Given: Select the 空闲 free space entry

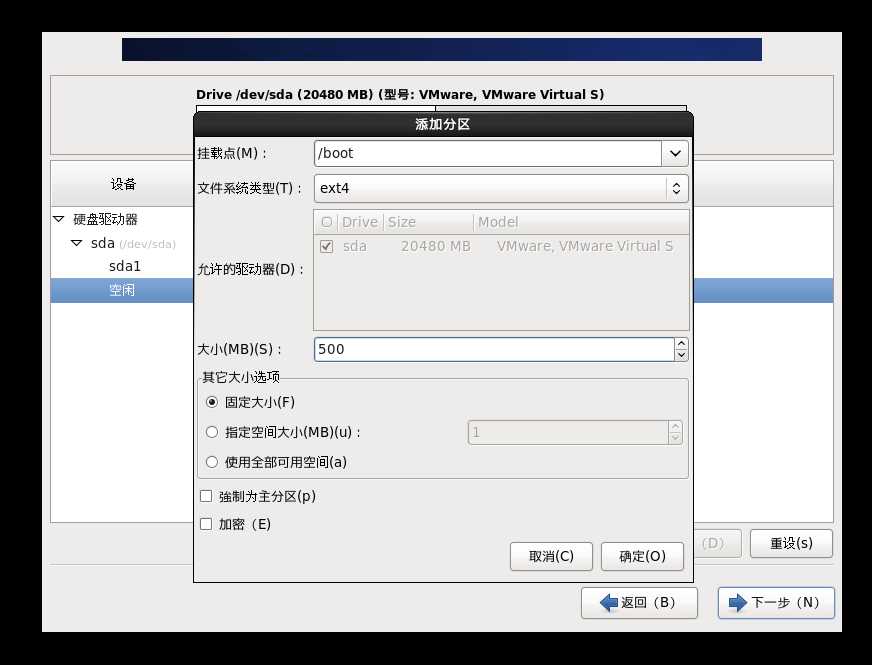Looking at the screenshot, I should (122, 289).
